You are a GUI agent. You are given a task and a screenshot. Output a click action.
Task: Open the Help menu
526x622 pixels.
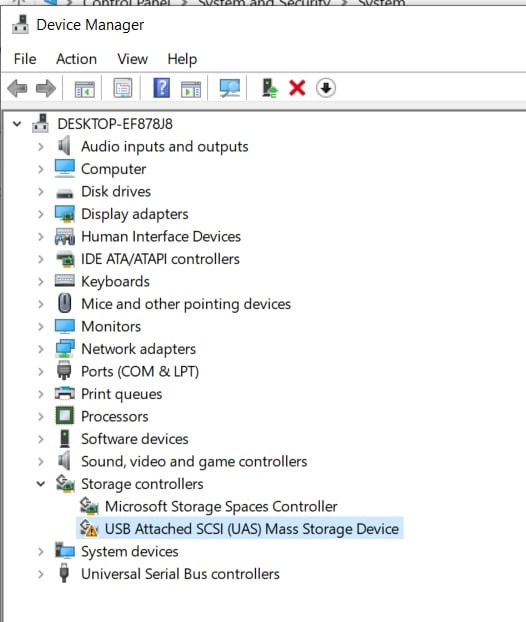tap(182, 59)
